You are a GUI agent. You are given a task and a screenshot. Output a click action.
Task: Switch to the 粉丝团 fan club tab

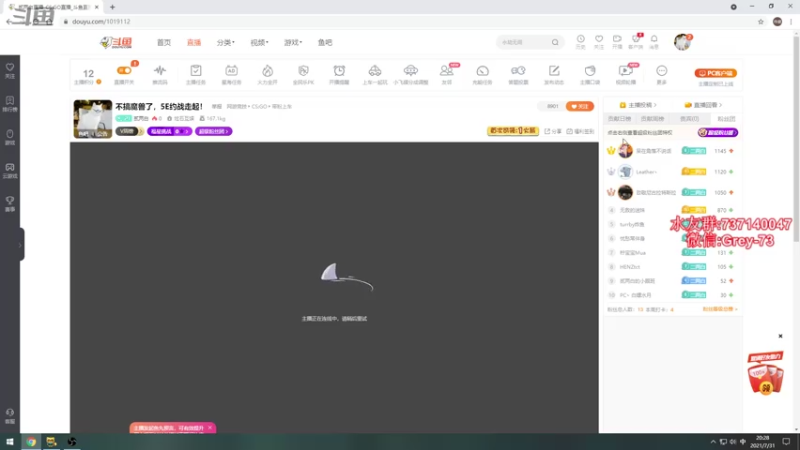(x=726, y=118)
